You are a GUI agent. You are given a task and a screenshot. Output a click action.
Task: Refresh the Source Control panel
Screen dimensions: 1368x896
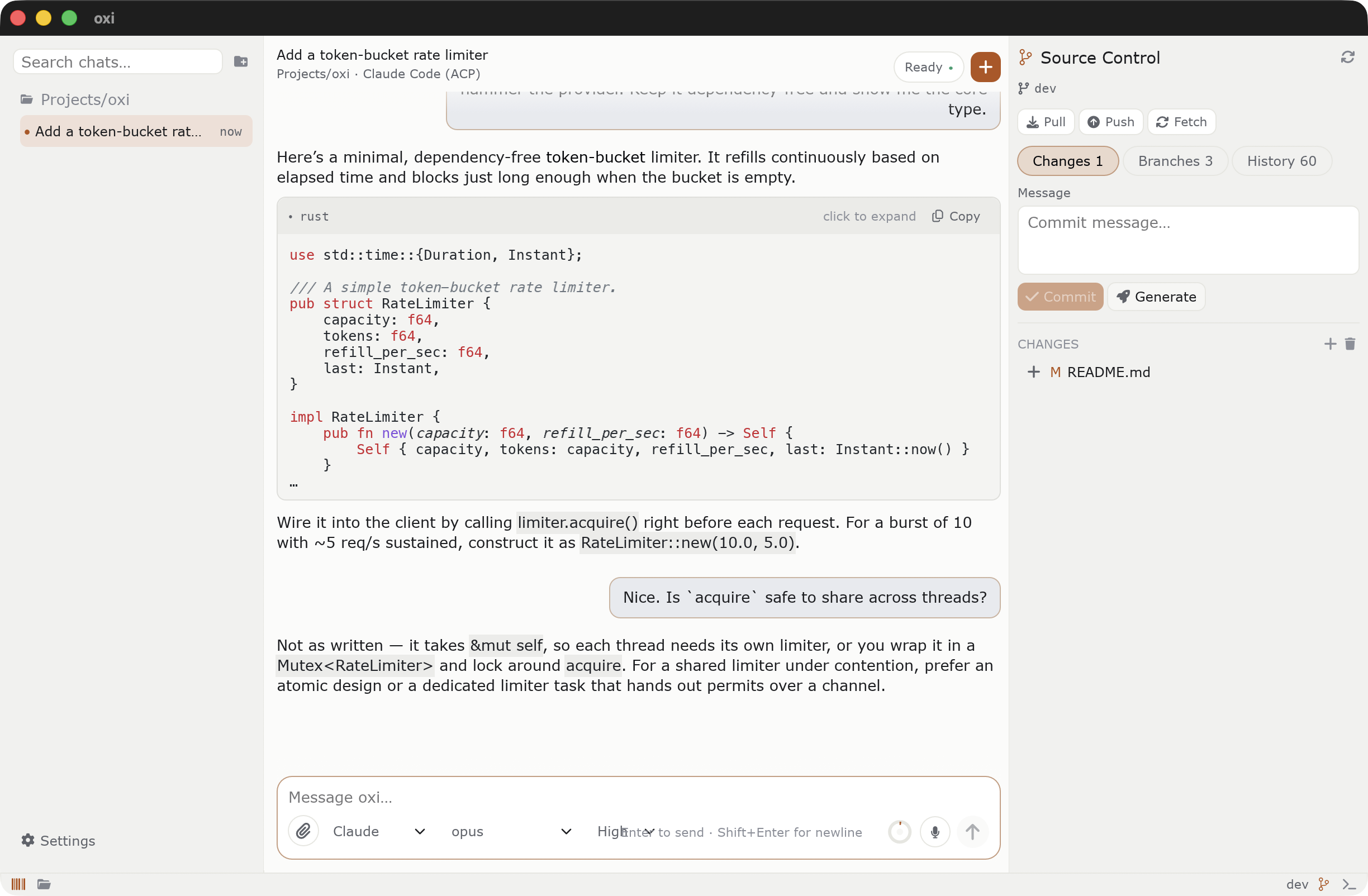tap(1347, 58)
